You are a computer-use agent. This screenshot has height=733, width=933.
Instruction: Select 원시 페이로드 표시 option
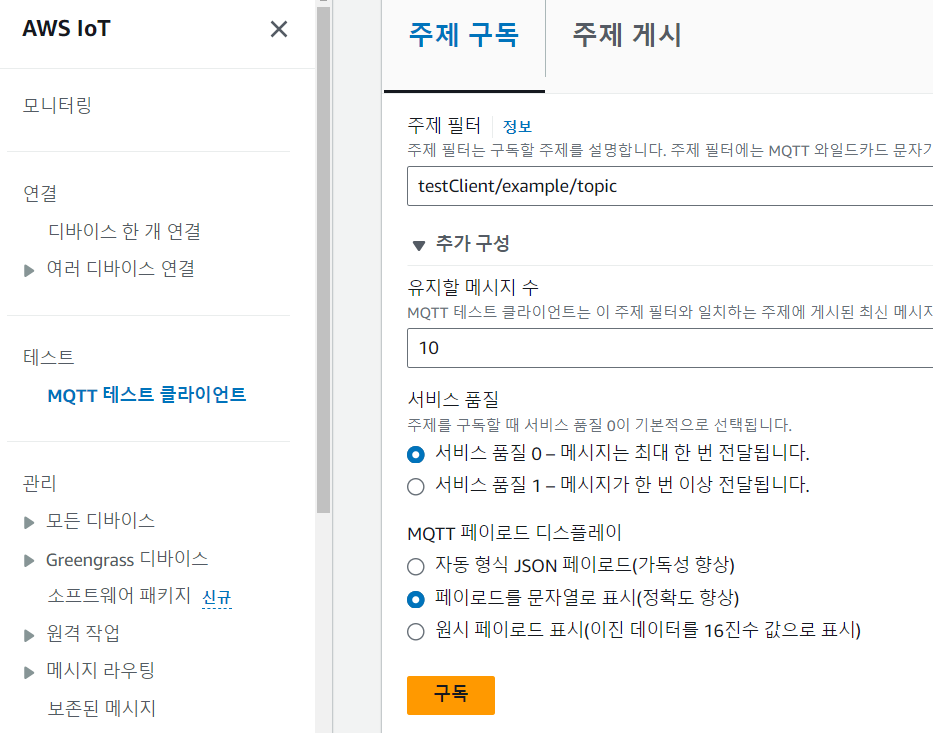pos(416,631)
